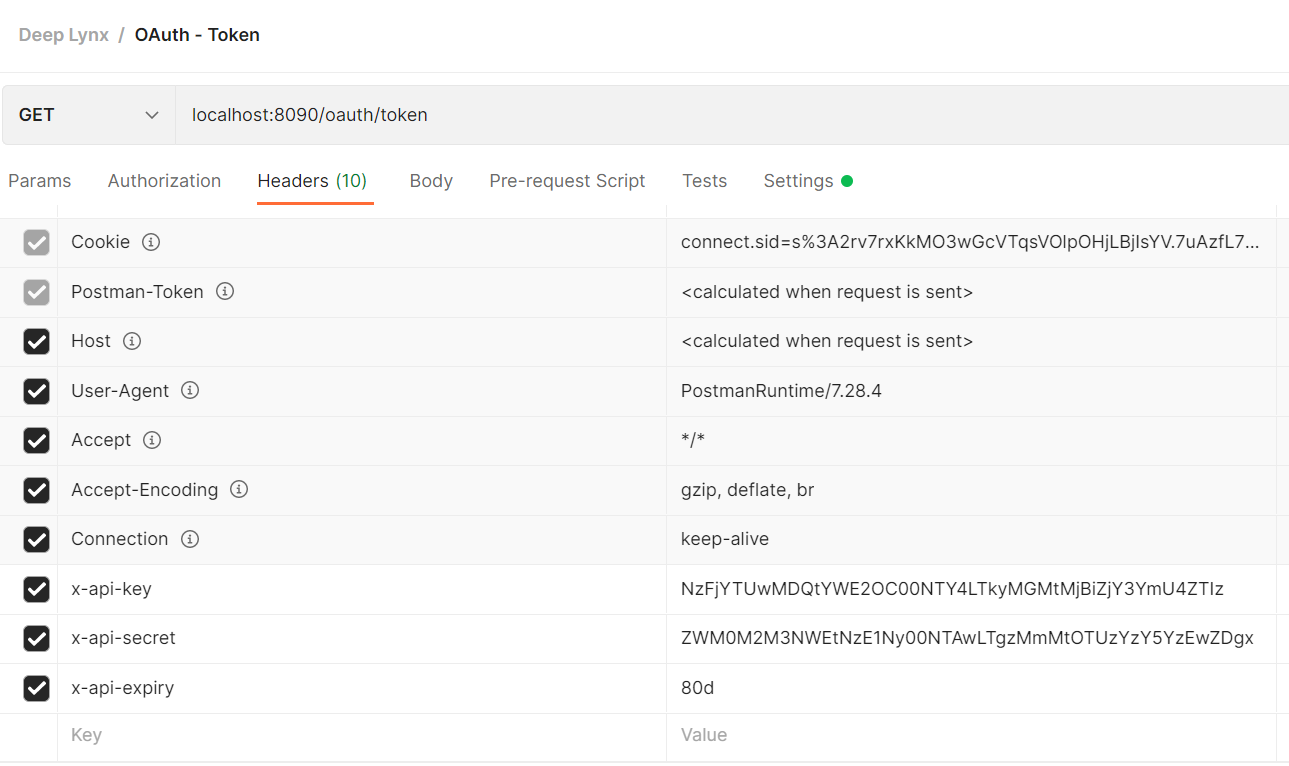
Task: Uncheck the Connection header checkbox
Action: pyautogui.click(x=36, y=539)
